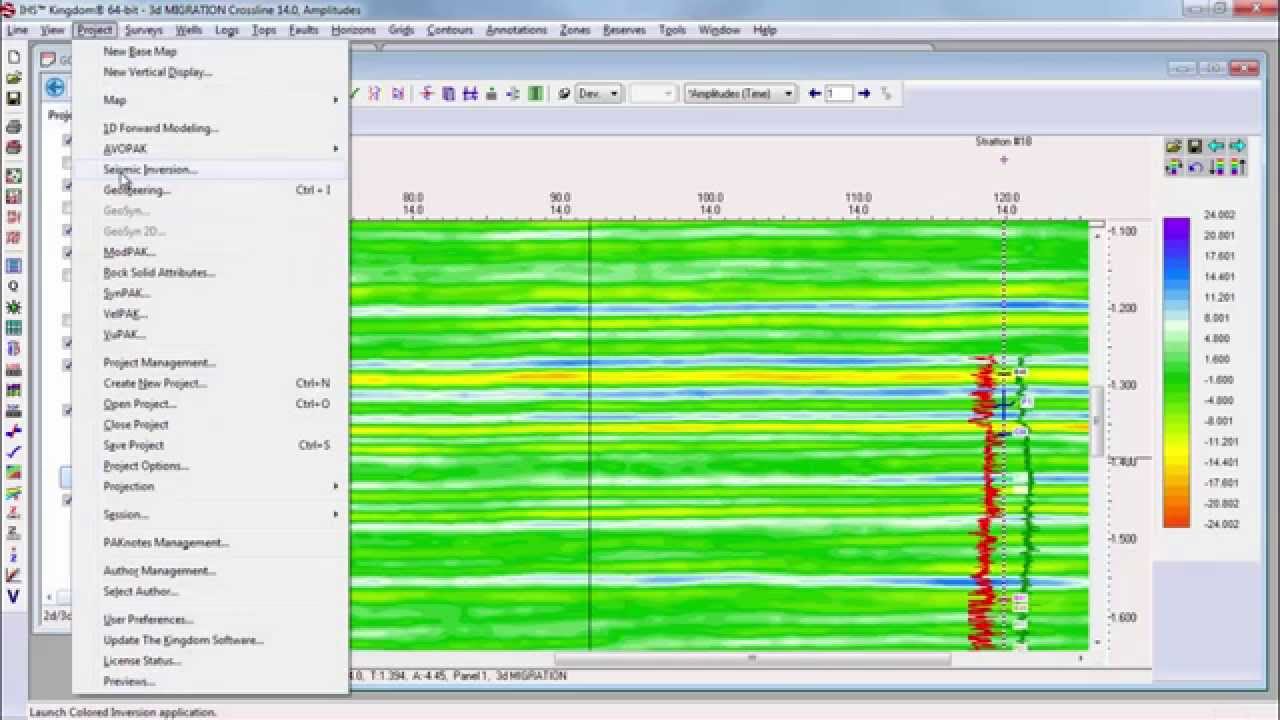Click the purple top of the color bar
The height and width of the screenshot is (720, 1280).
pos(1177,224)
